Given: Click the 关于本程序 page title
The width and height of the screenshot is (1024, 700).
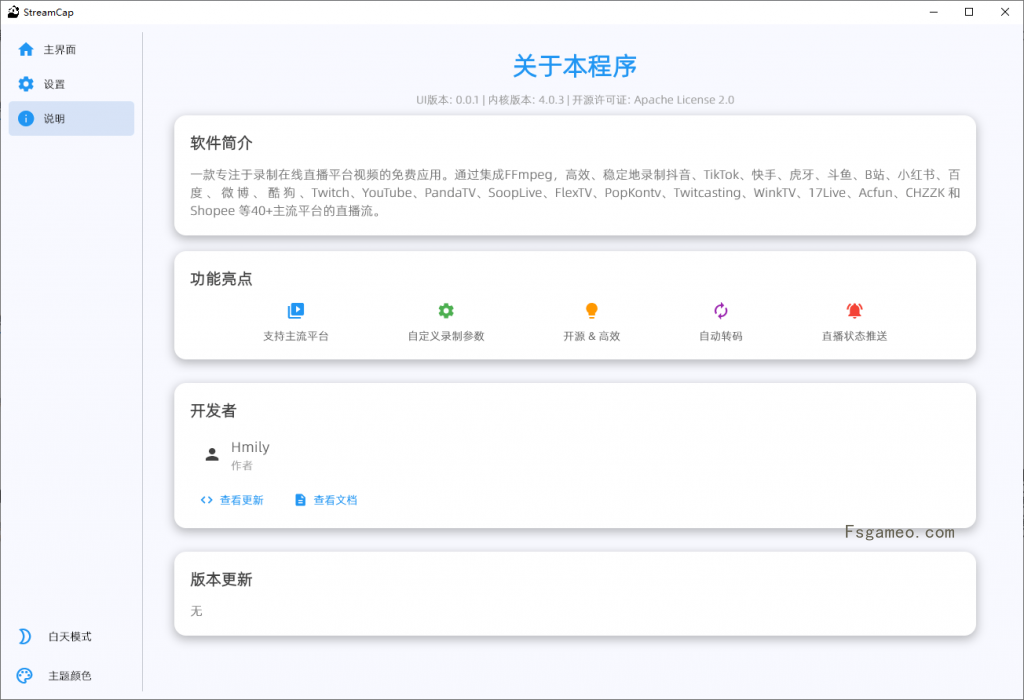Looking at the screenshot, I should tap(575, 66).
